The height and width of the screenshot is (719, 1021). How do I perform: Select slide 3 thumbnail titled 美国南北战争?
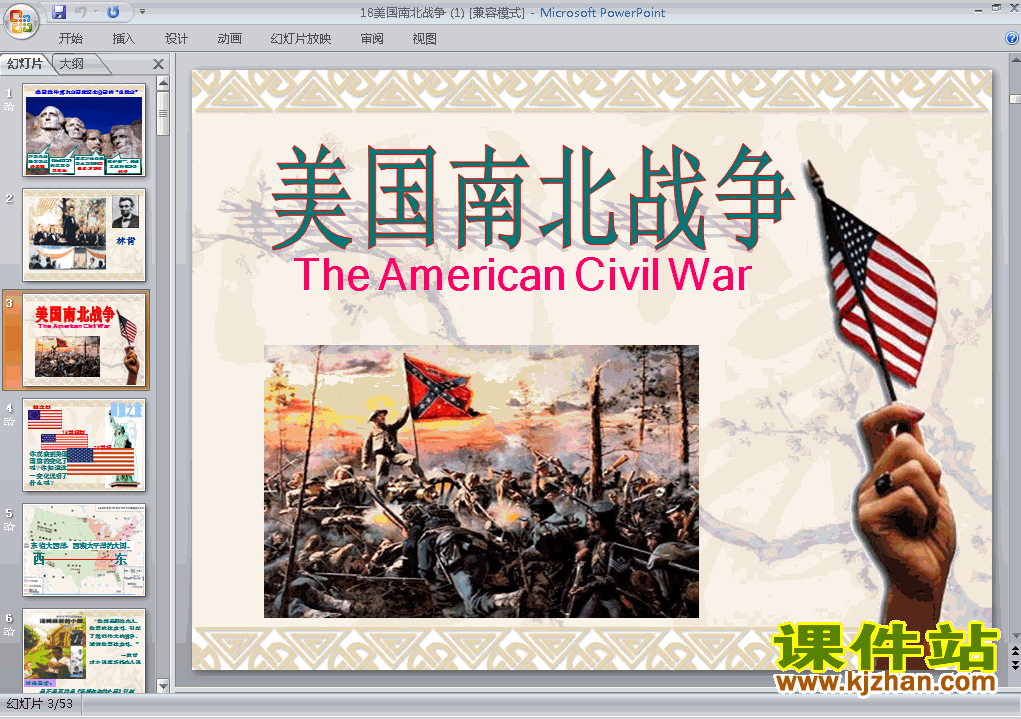click(x=84, y=340)
